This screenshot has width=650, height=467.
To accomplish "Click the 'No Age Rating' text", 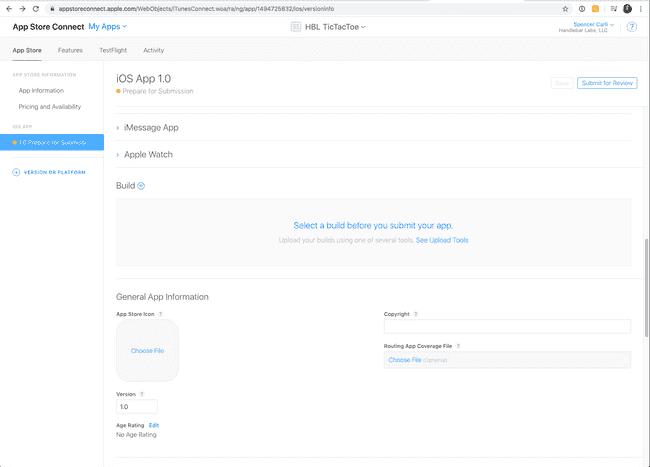I will tap(136, 435).
